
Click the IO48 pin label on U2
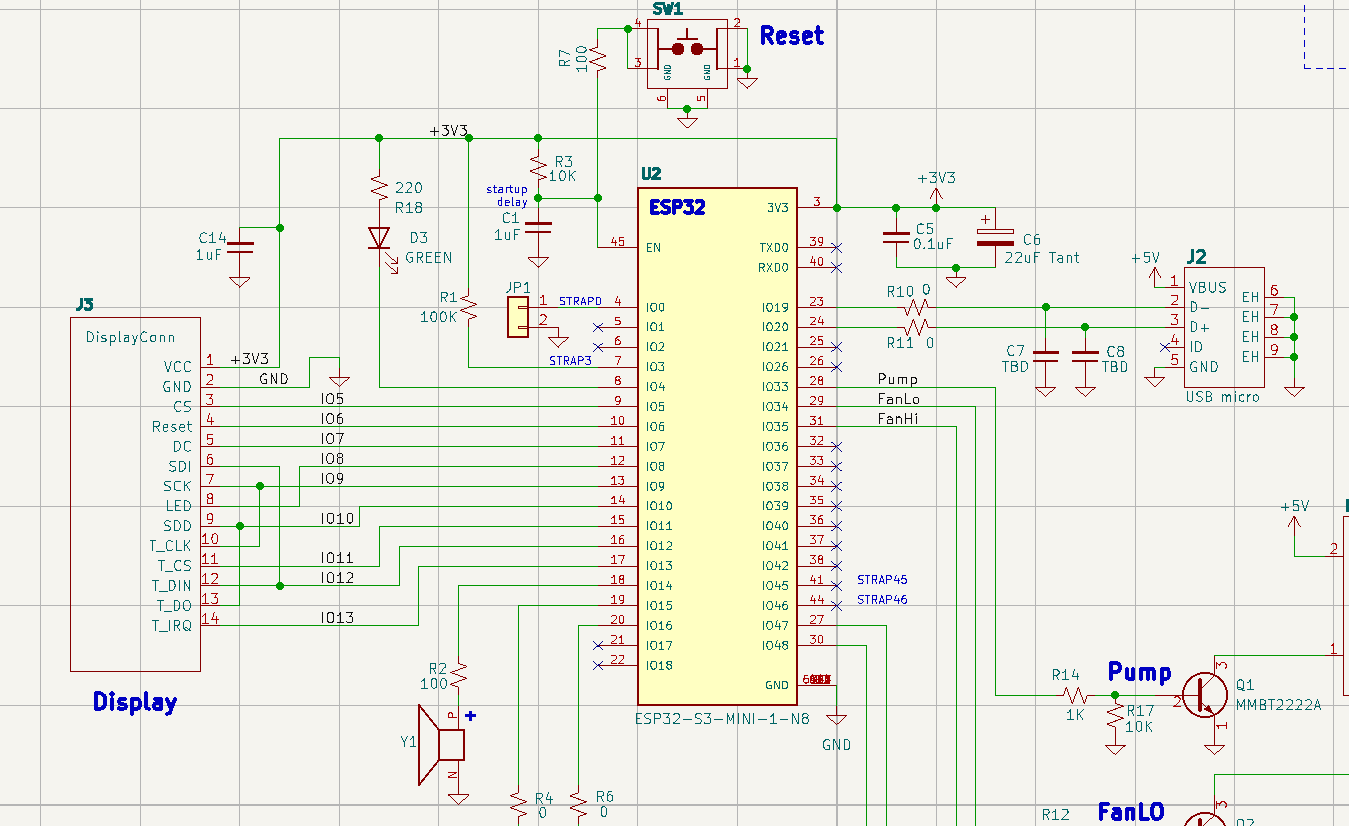775,645
